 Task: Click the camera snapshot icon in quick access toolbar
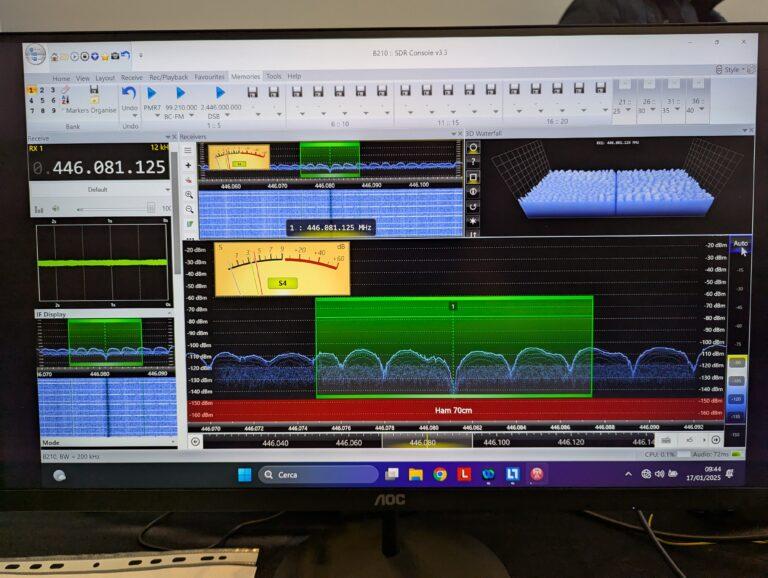pyautogui.click(x=115, y=56)
